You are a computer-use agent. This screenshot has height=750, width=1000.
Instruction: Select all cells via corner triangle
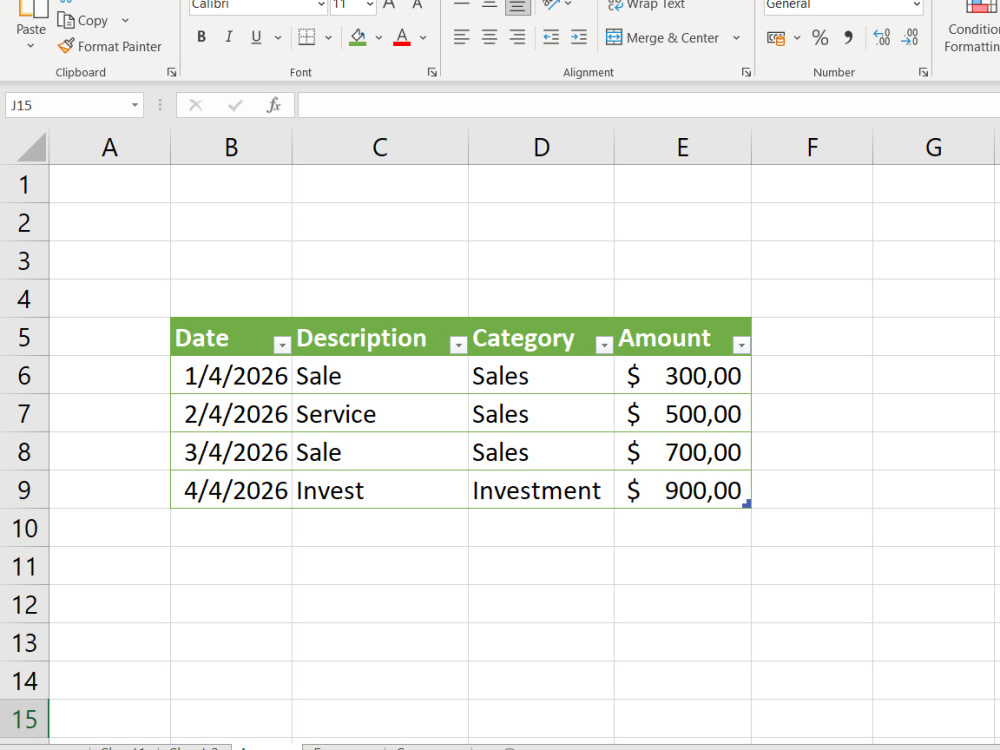pyautogui.click(x=31, y=147)
